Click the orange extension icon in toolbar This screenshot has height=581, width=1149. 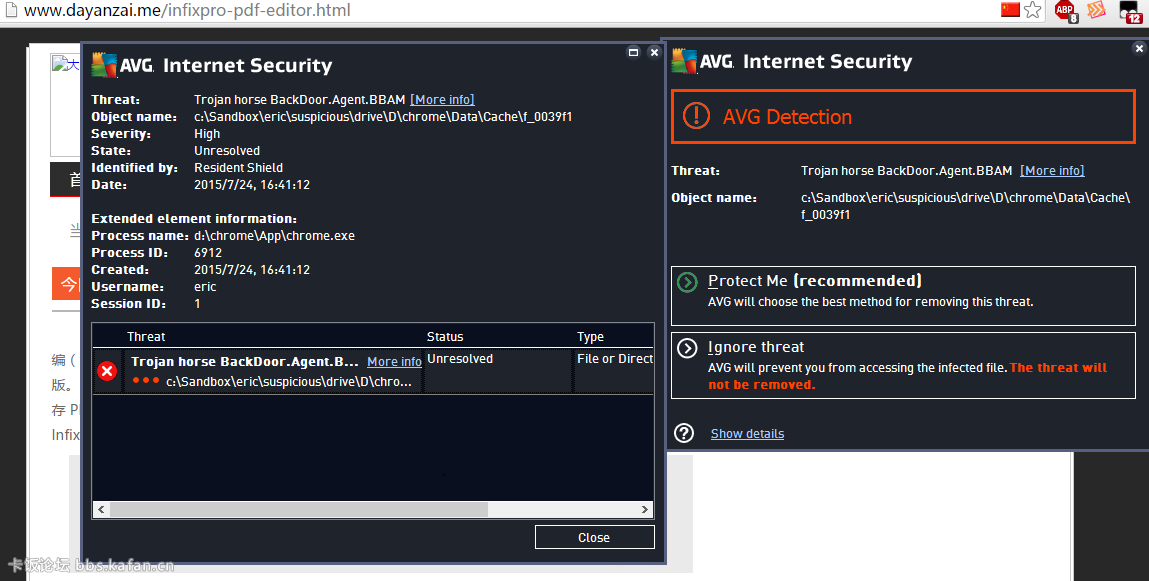pos(1097,10)
